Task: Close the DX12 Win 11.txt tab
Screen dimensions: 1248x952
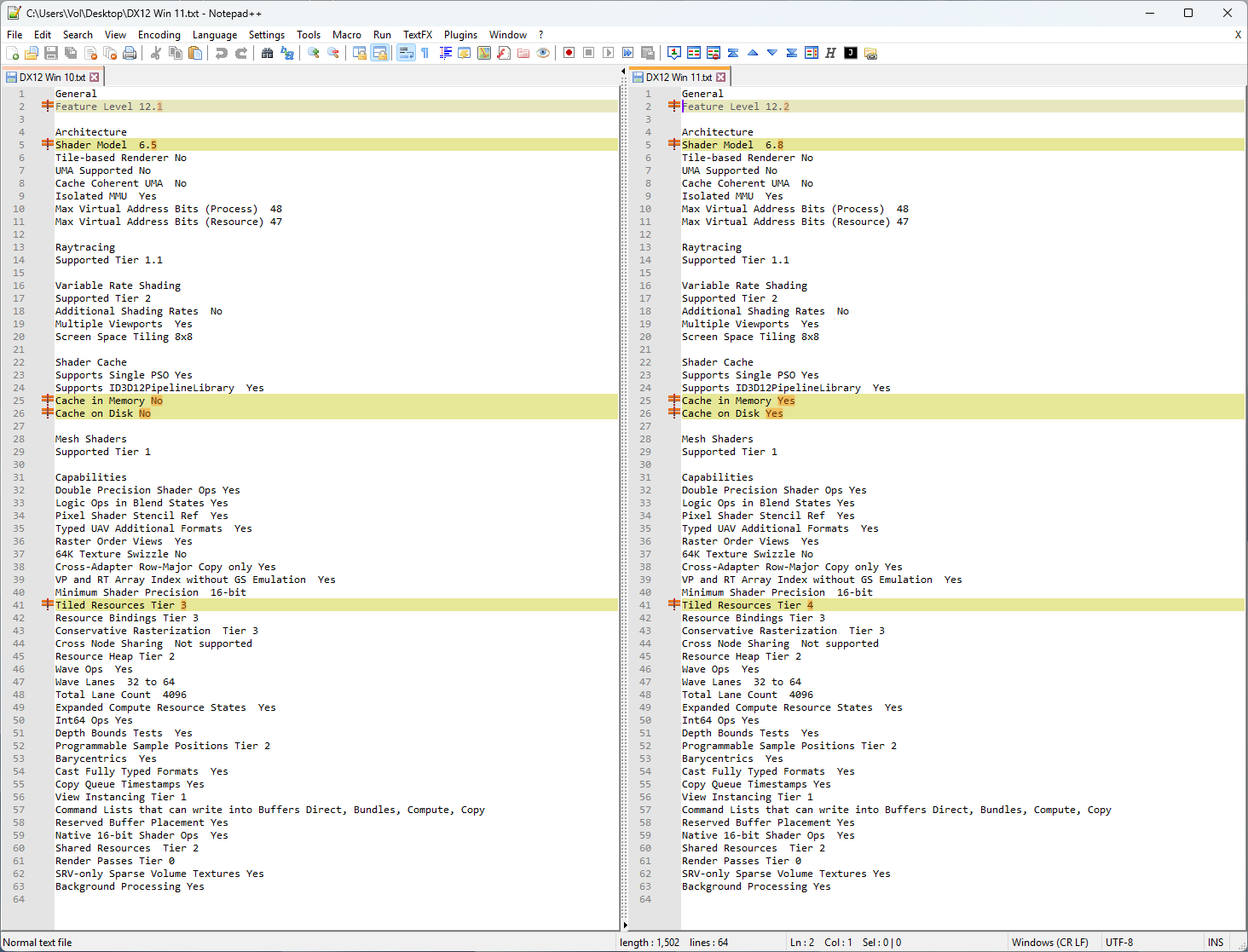Action: 721,77
